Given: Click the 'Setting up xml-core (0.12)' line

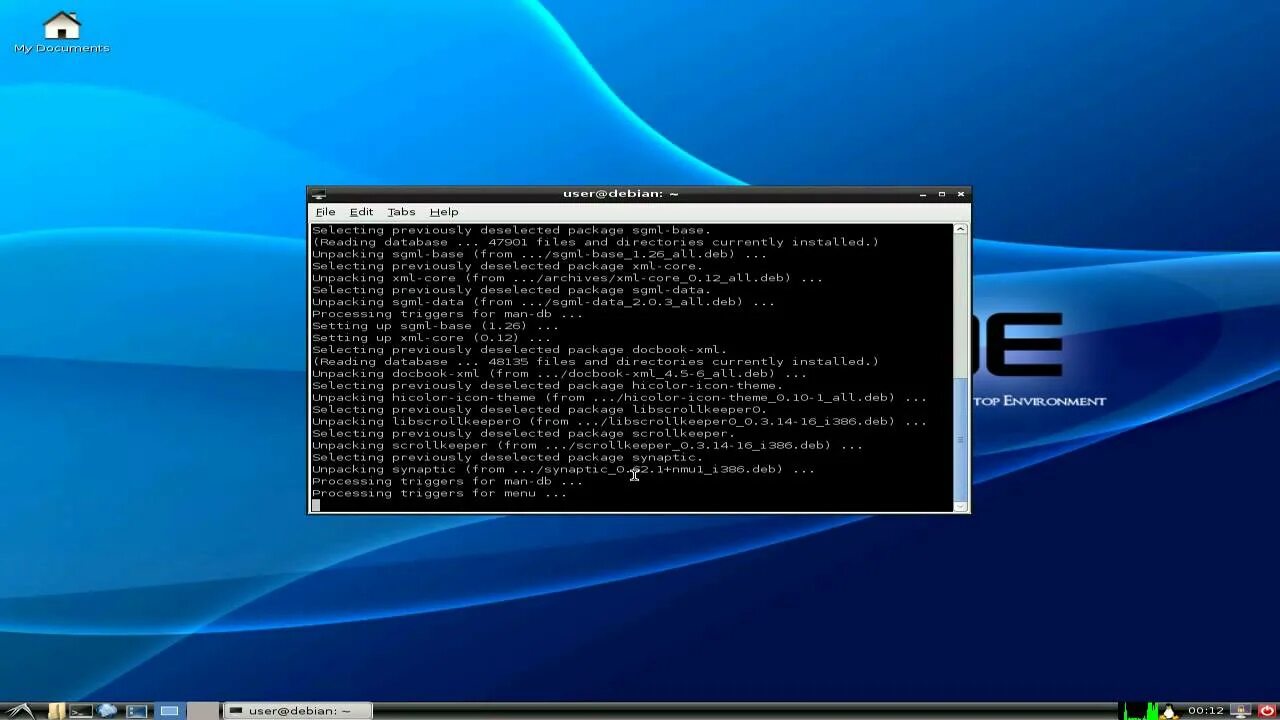Looking at the screenshot, I should [x=431, y=338].
